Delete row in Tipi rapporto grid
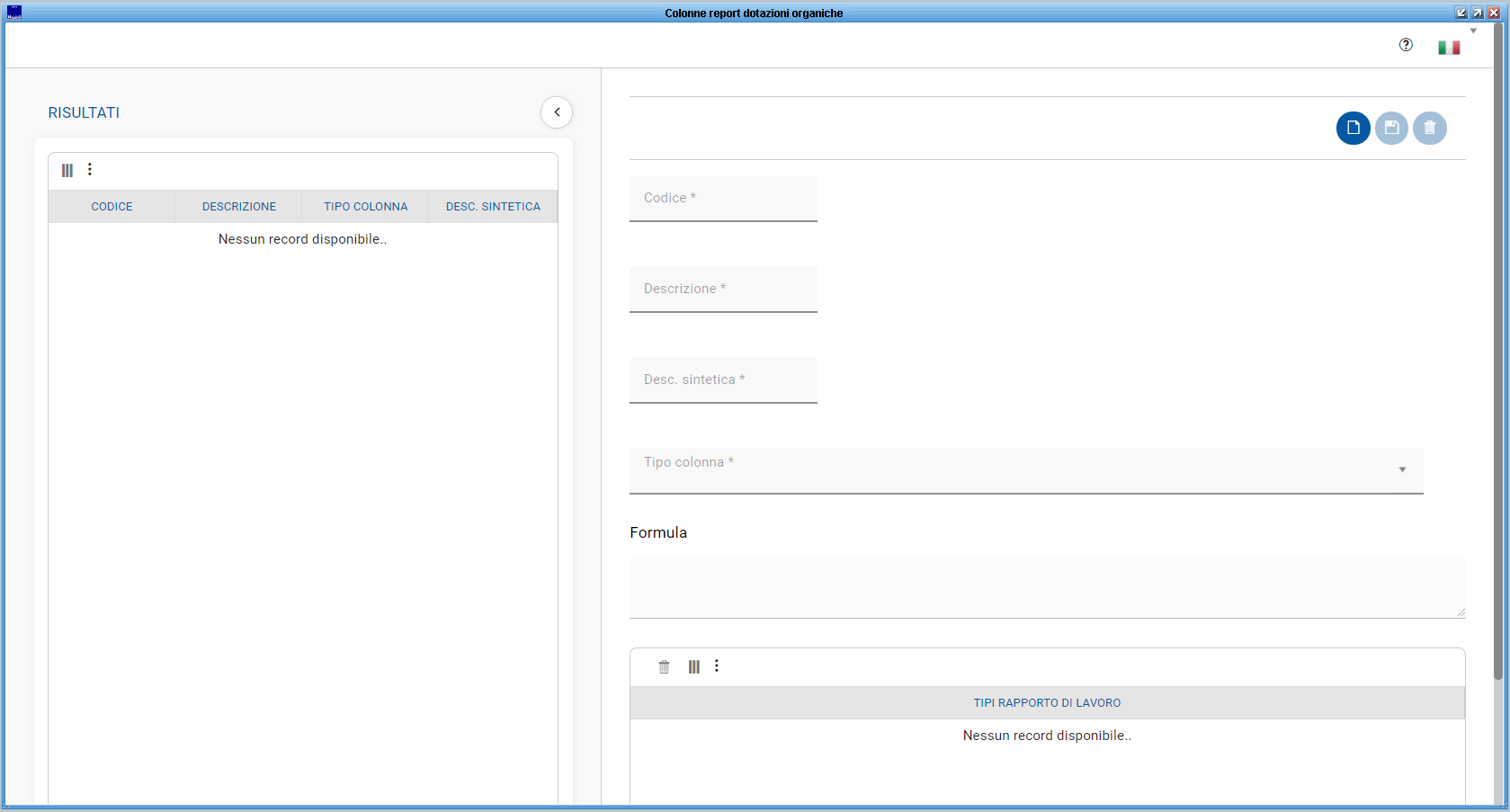1510x812 pixels. pos(665,667)
